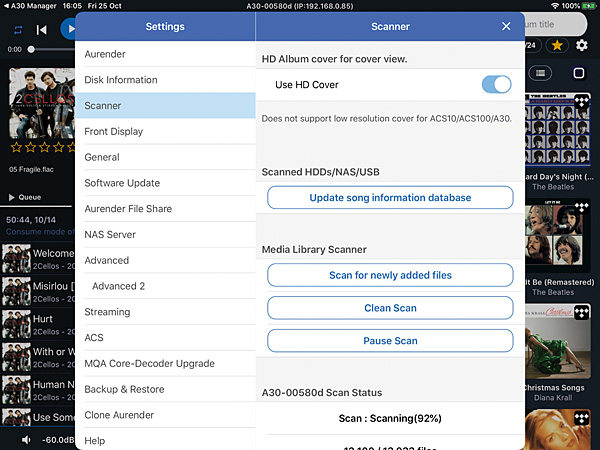
Task: Open Christmas Songs Diana Krall album cover
Action: (x=558, y=342)
